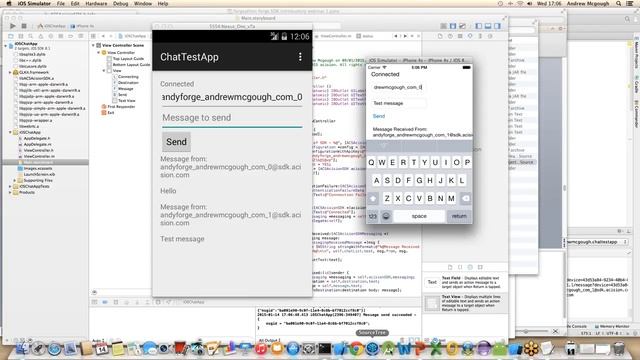Switch to Version editor mode
Screen dimensions: 640x360
coord(462,26)
